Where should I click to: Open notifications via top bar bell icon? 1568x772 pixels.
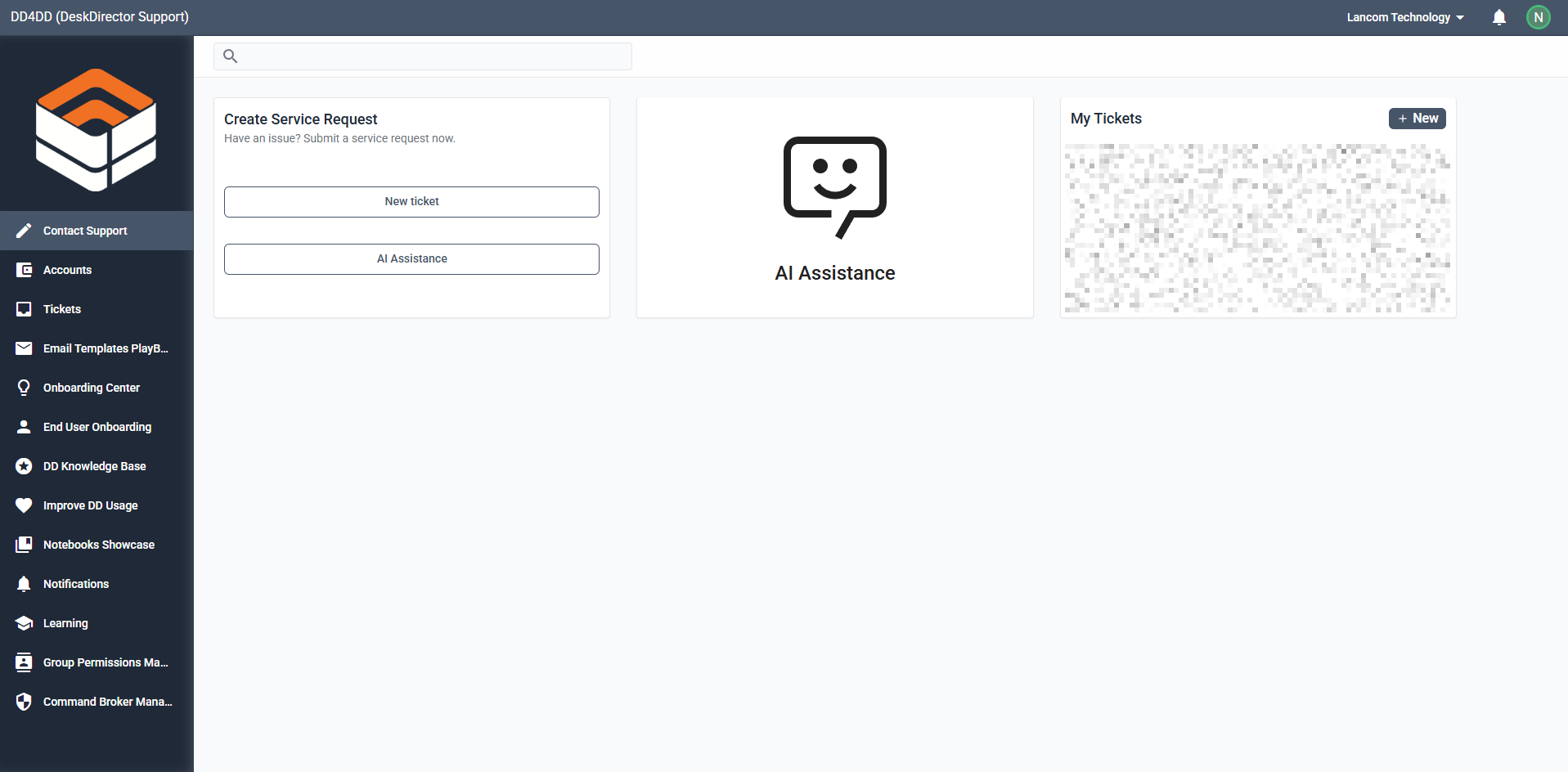point(1499,17)
